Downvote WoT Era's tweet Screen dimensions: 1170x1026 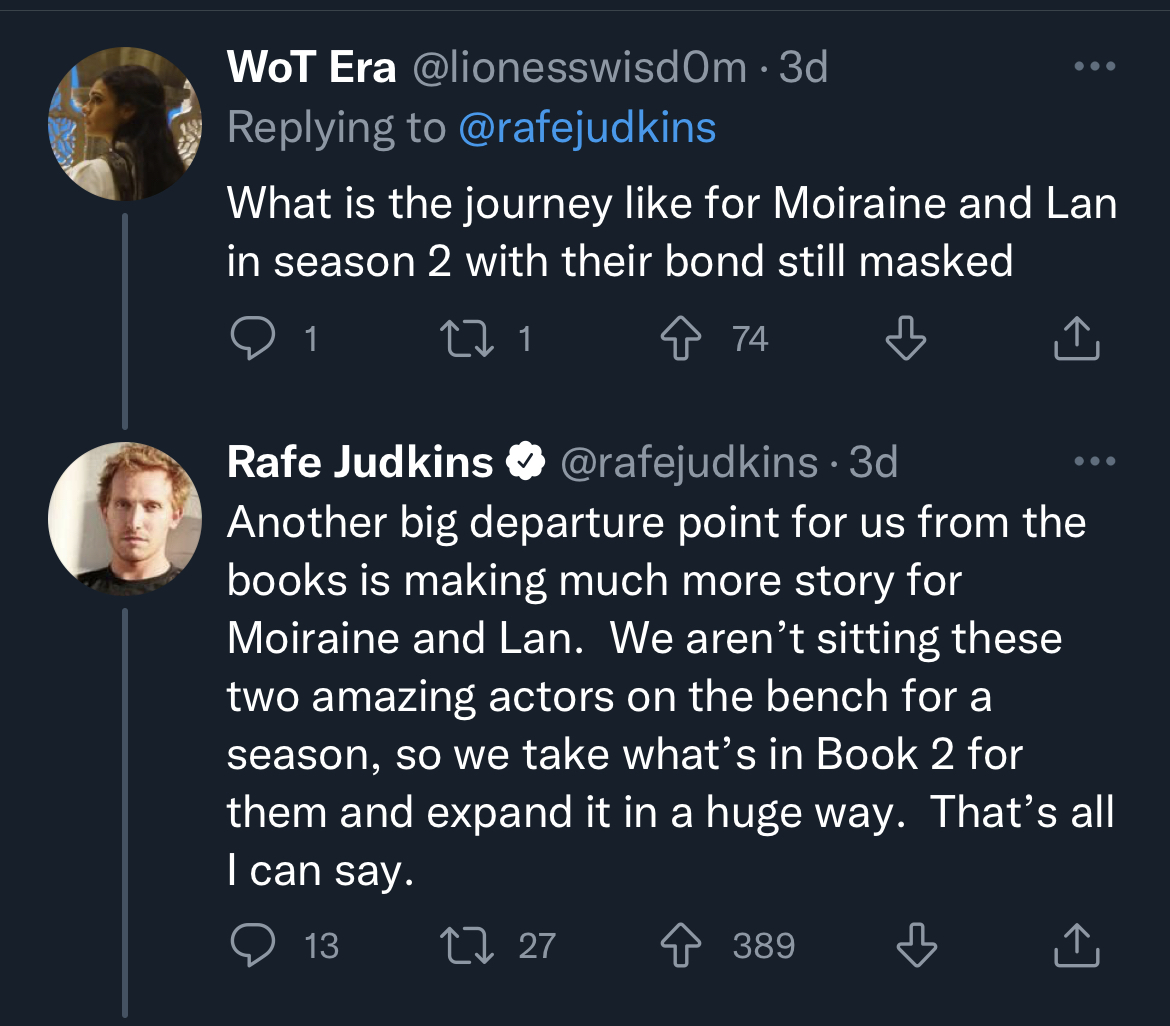[x=906, y=339]
